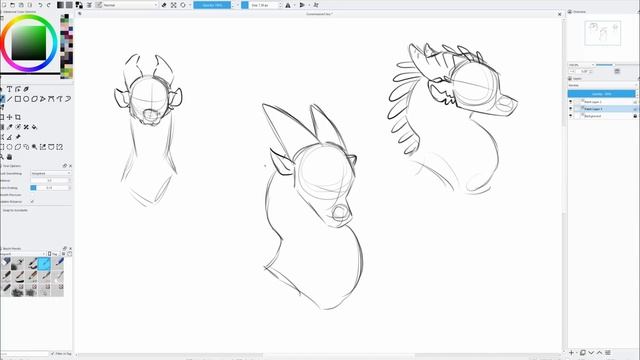Select the Reference Images pin tool
Screen dimensions: 640x360
coord(18,137)
